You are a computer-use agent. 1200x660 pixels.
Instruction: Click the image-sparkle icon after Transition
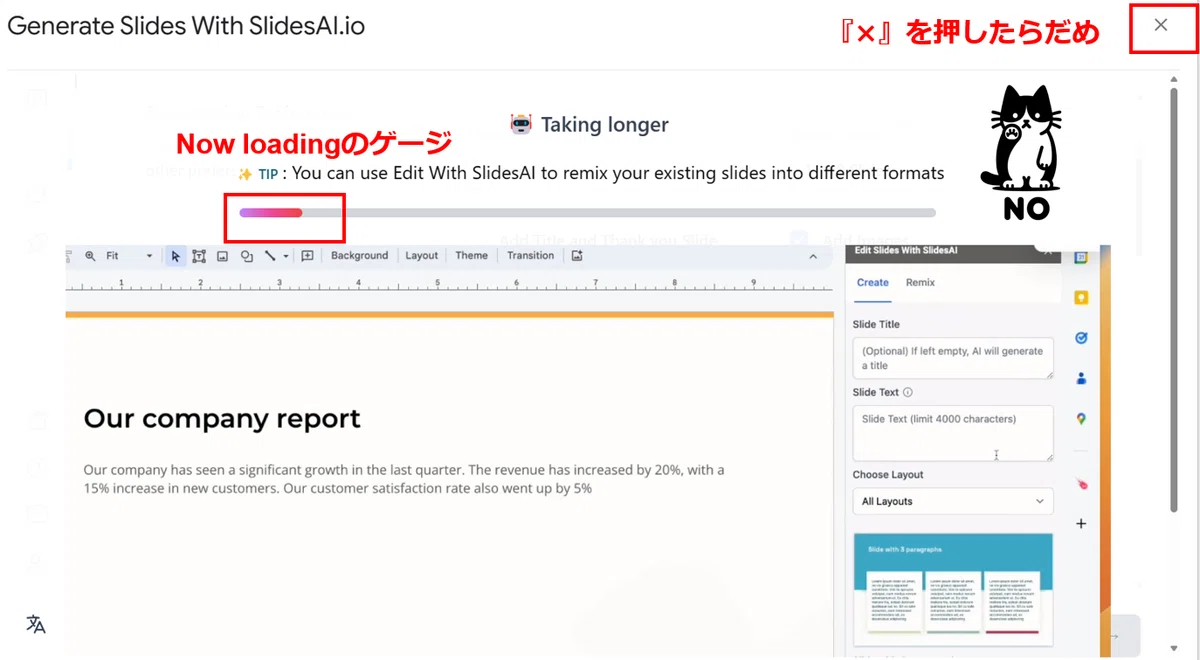coord(577,256)
